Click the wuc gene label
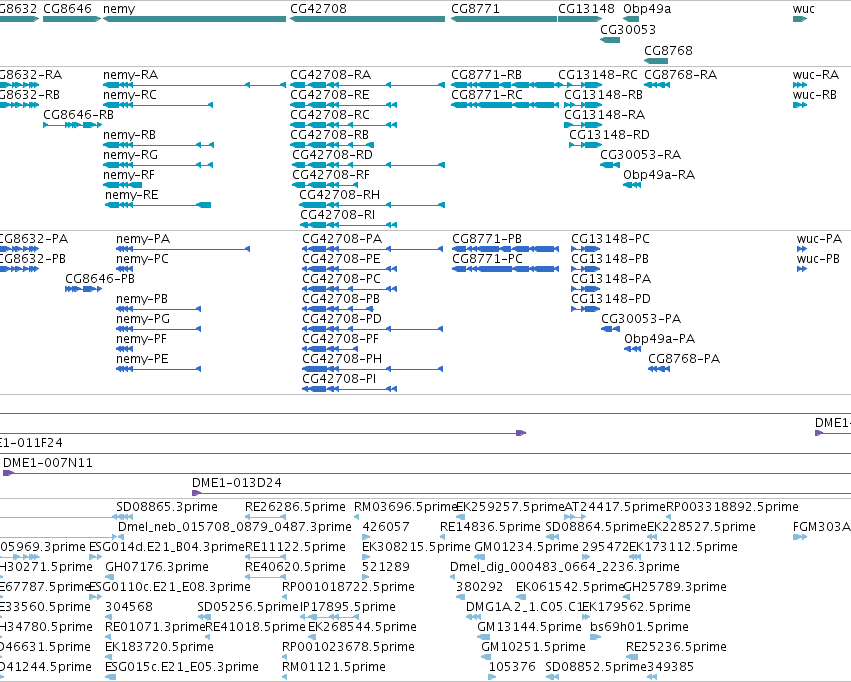 (803, 9)
